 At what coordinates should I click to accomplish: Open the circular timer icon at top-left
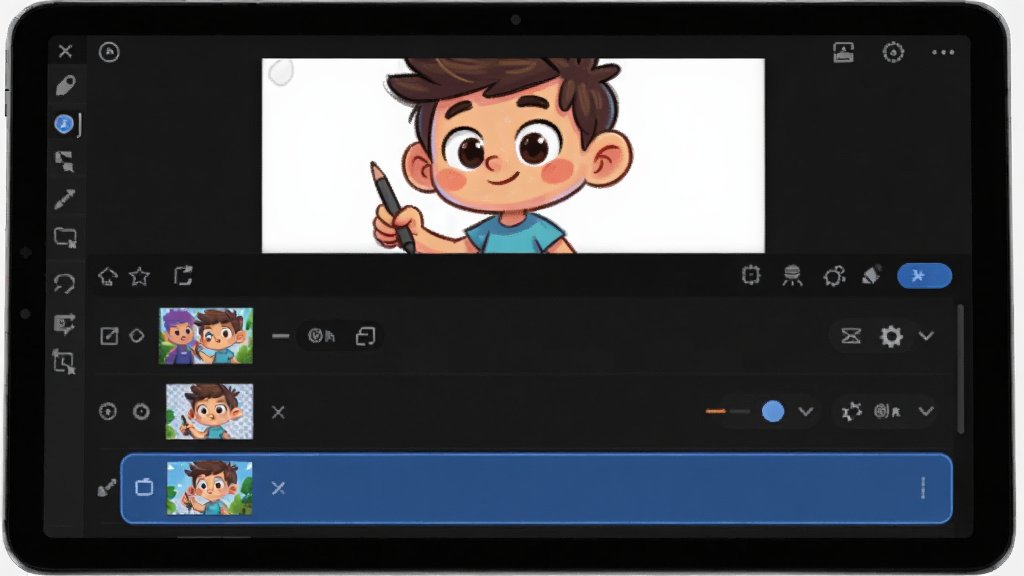[x=109, y=52]
